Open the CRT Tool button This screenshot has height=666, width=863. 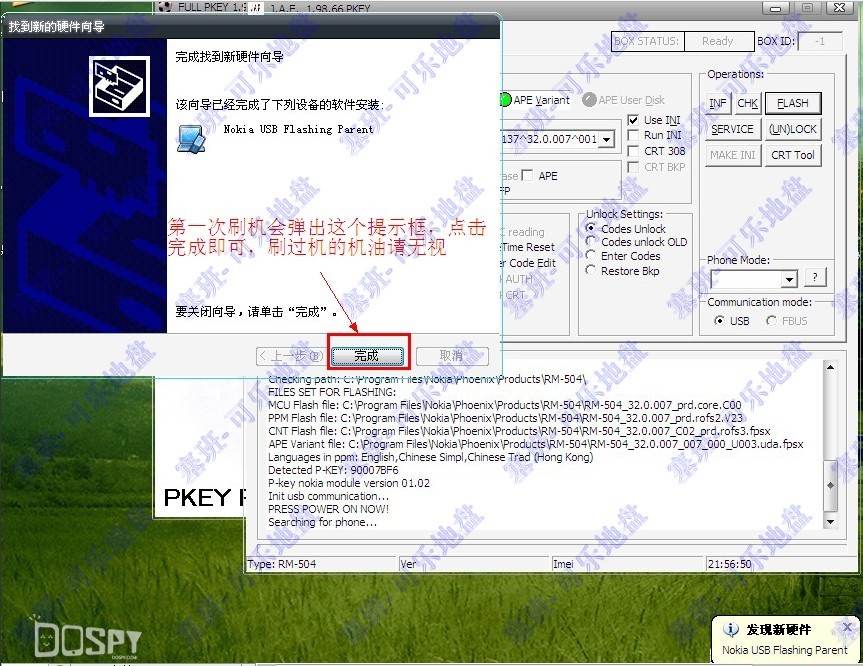(x=793, y=155)
